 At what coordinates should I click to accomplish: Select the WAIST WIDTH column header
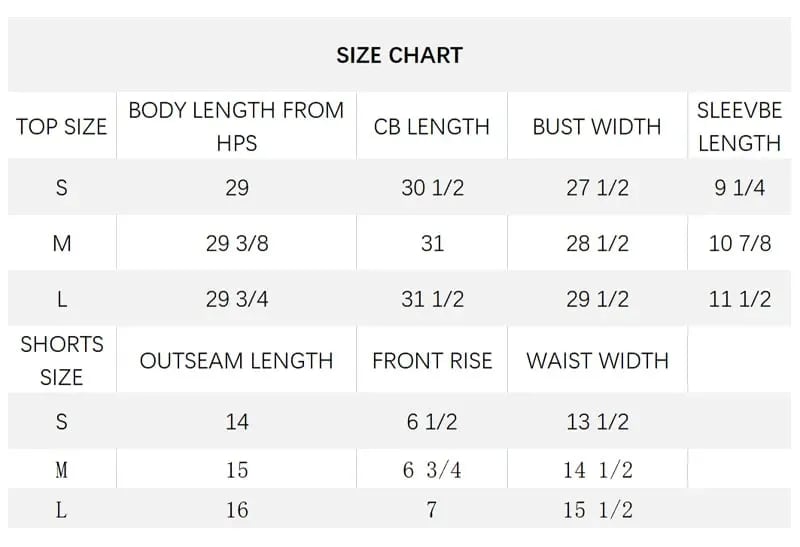[597, 361]
